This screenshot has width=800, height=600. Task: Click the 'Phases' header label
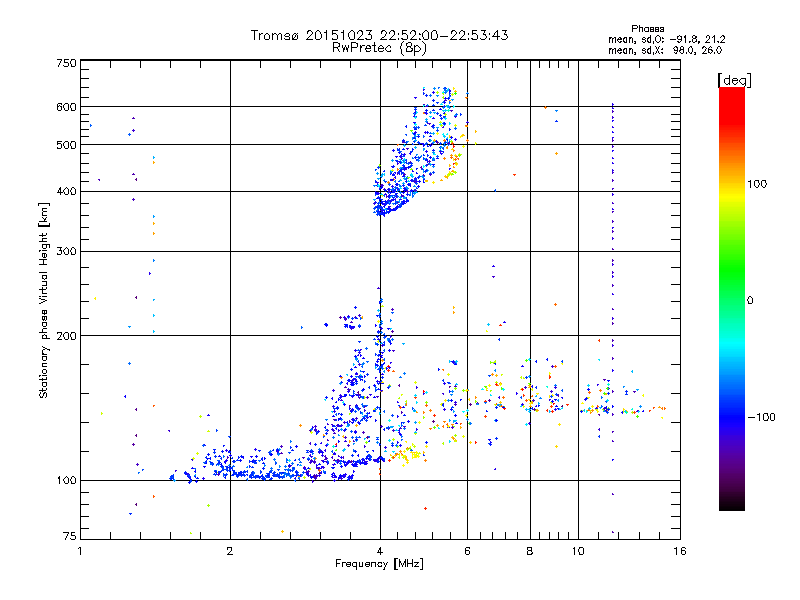647,29
